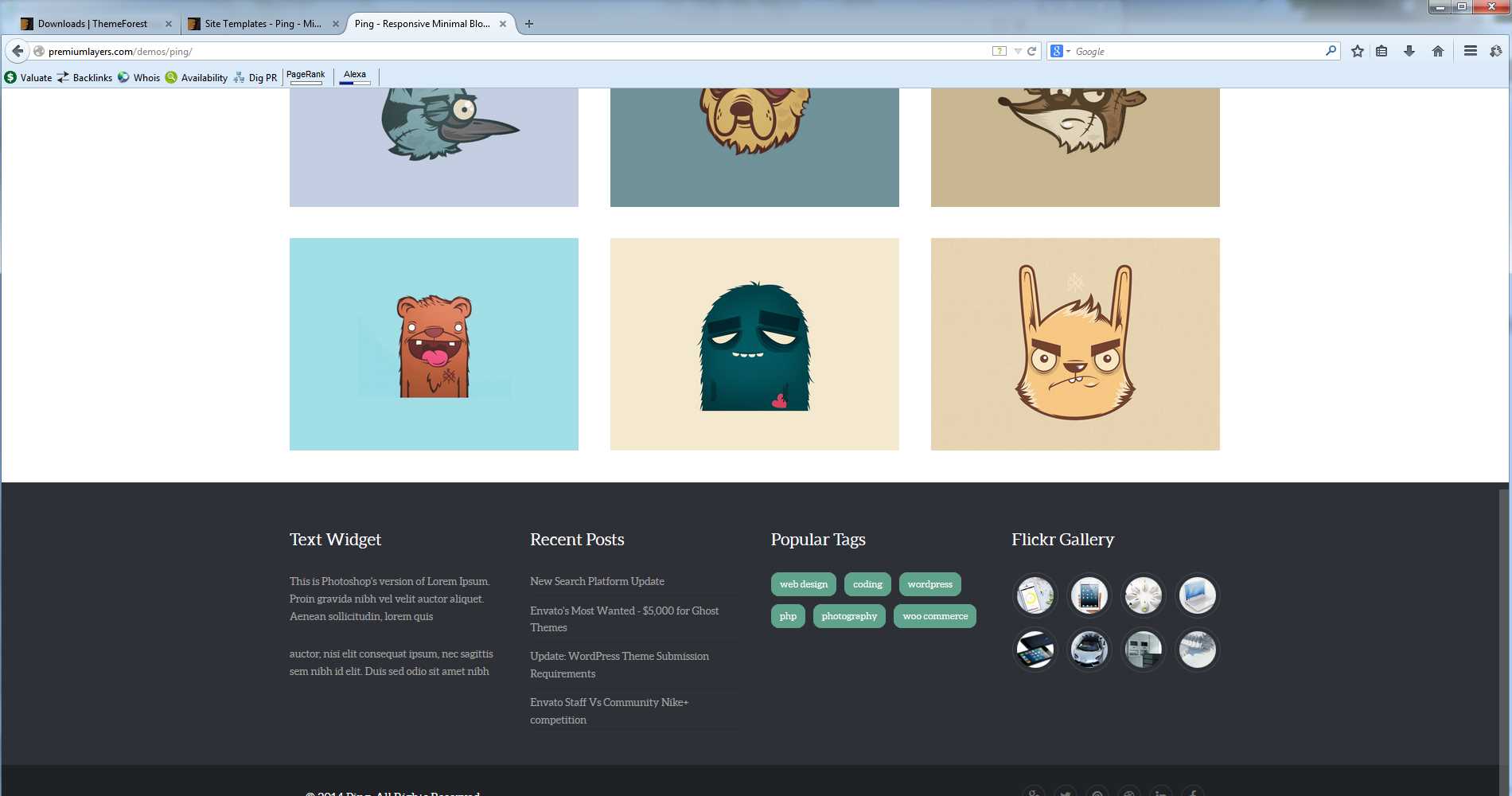Open the teal sleepy monster portfolio image
The width and height of the screenshot is (1512, 796).
pos(754,344)
